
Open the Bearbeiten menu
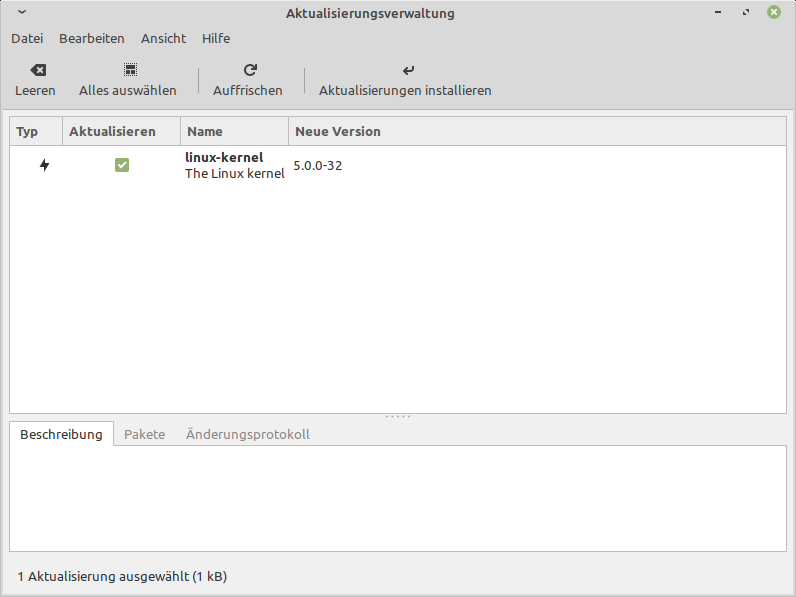92,39
